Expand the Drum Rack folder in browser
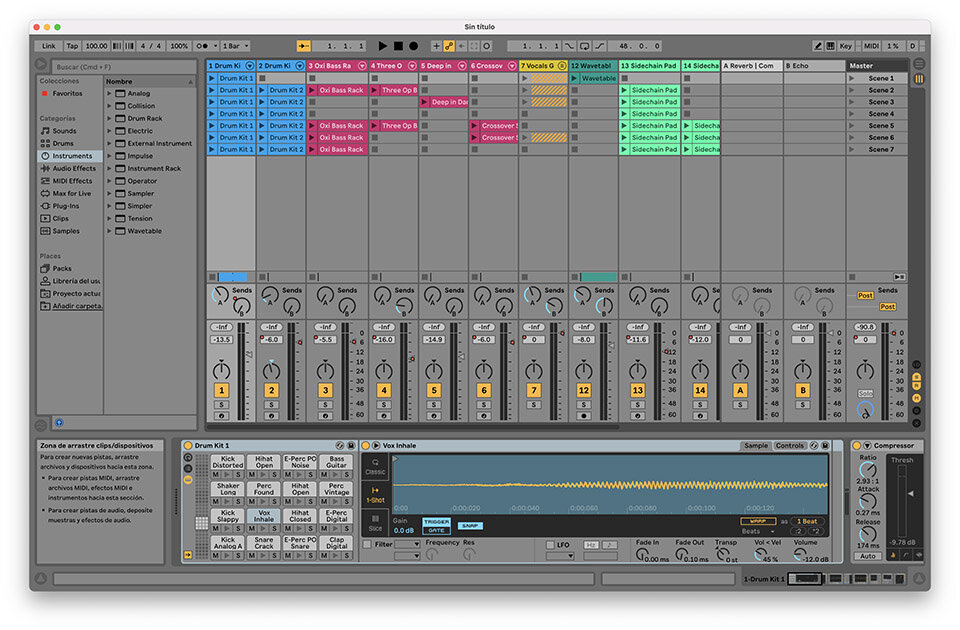This screenshot has height=630, width=960. 110,118
